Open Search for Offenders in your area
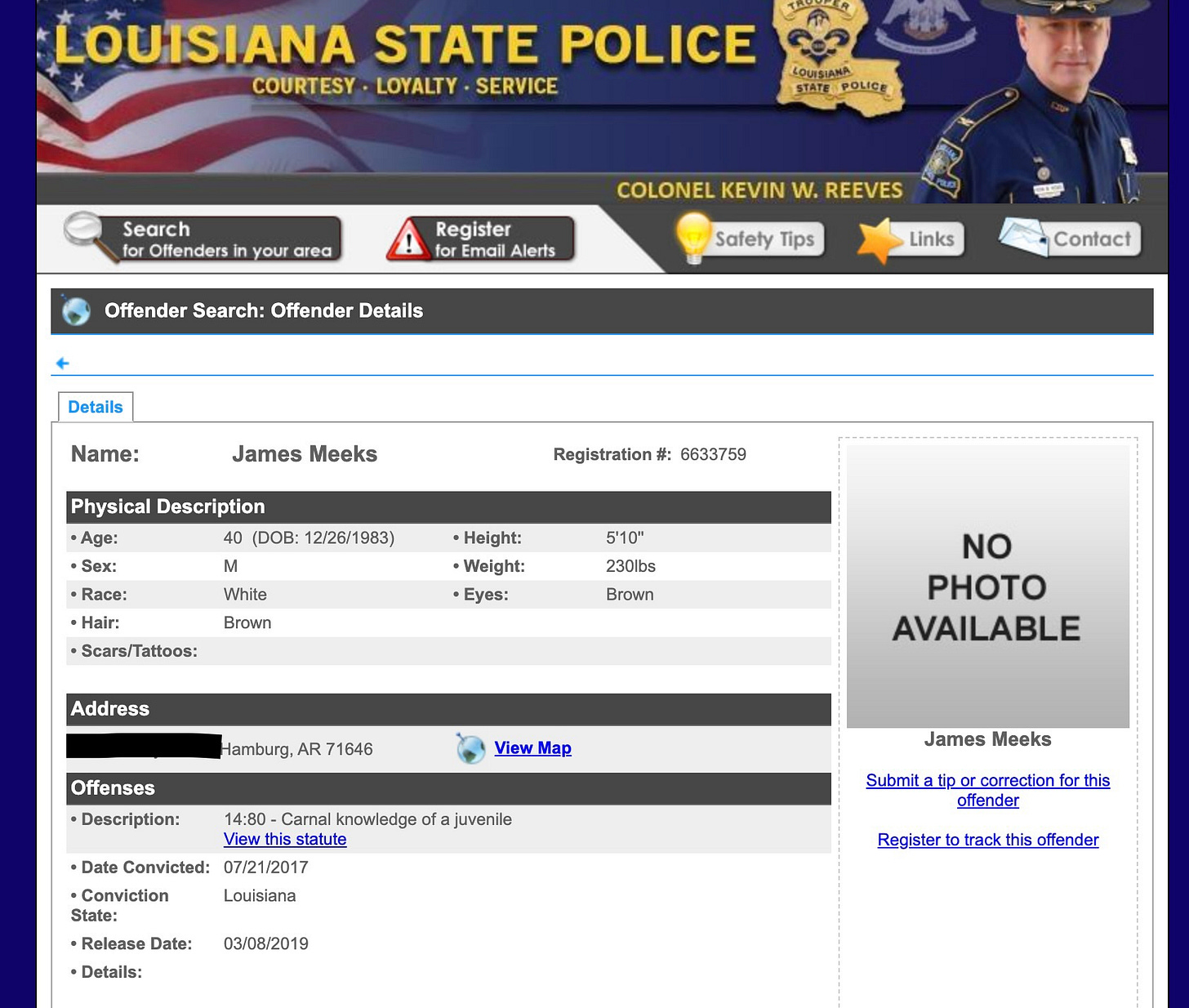 click(203, 239)
